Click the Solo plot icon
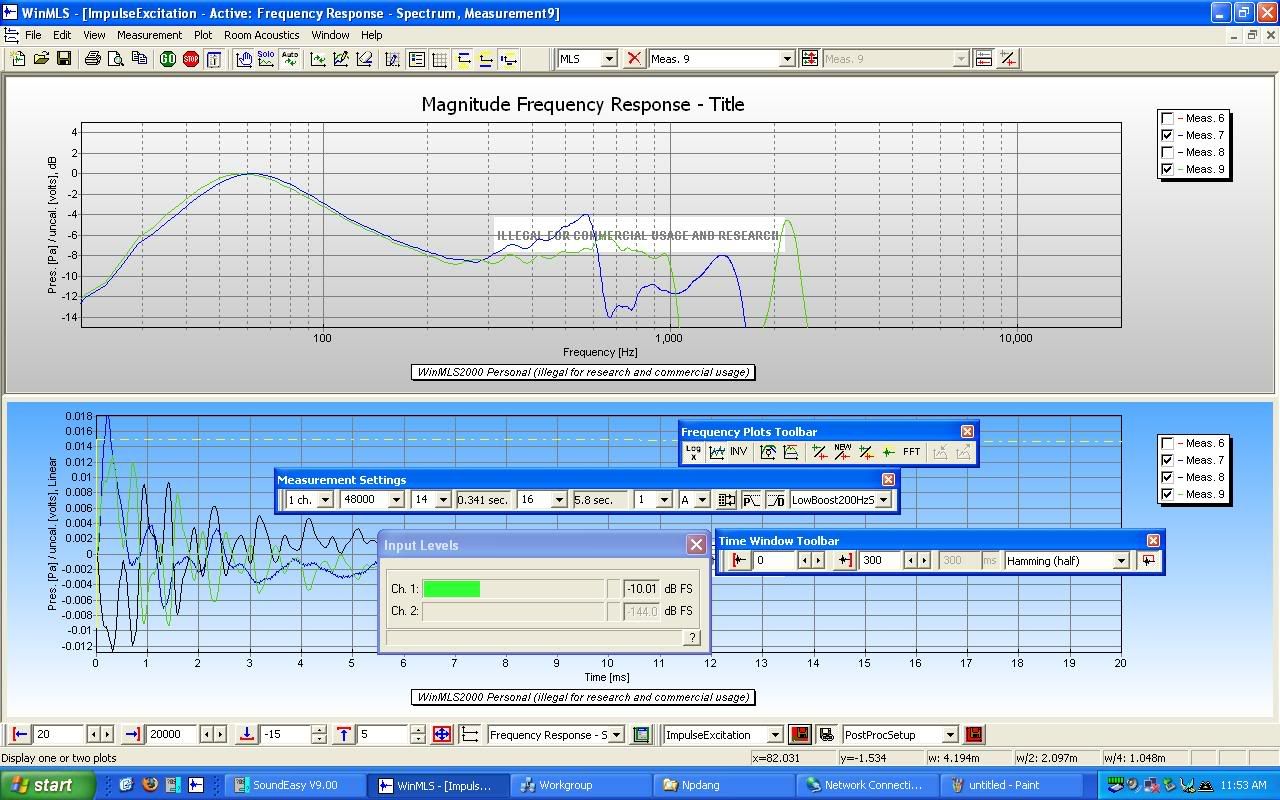 tap(266, 59)
